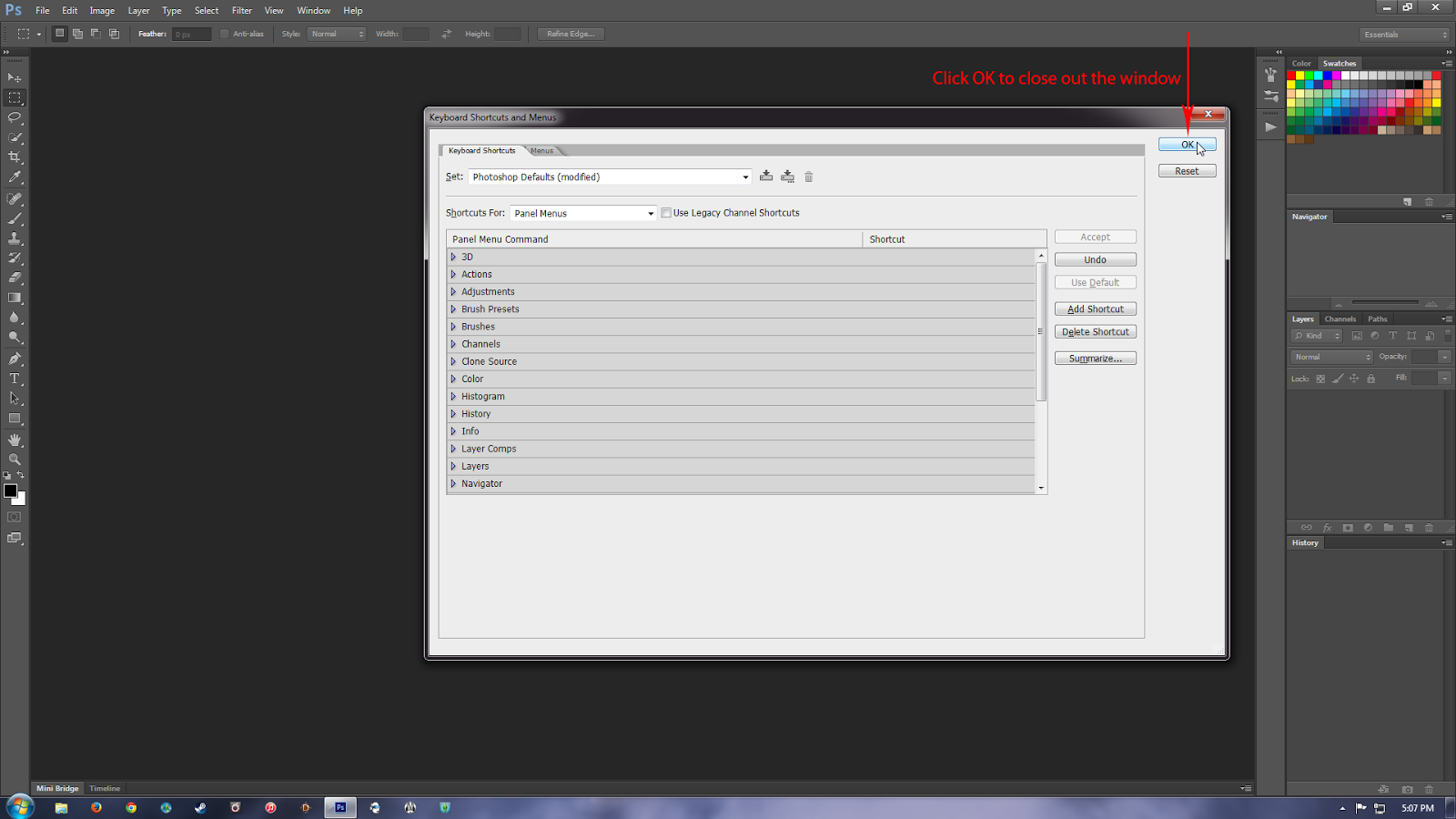Click the Delete Shortcut button

pos(1096,332)
